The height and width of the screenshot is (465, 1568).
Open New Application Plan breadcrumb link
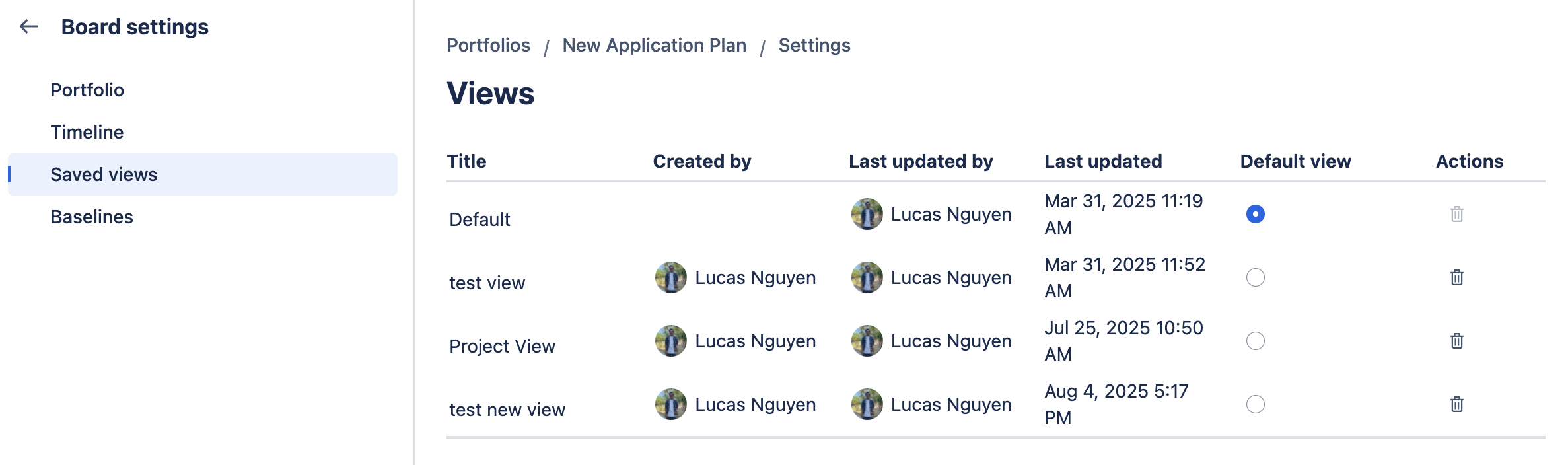[x=654, y=45]
